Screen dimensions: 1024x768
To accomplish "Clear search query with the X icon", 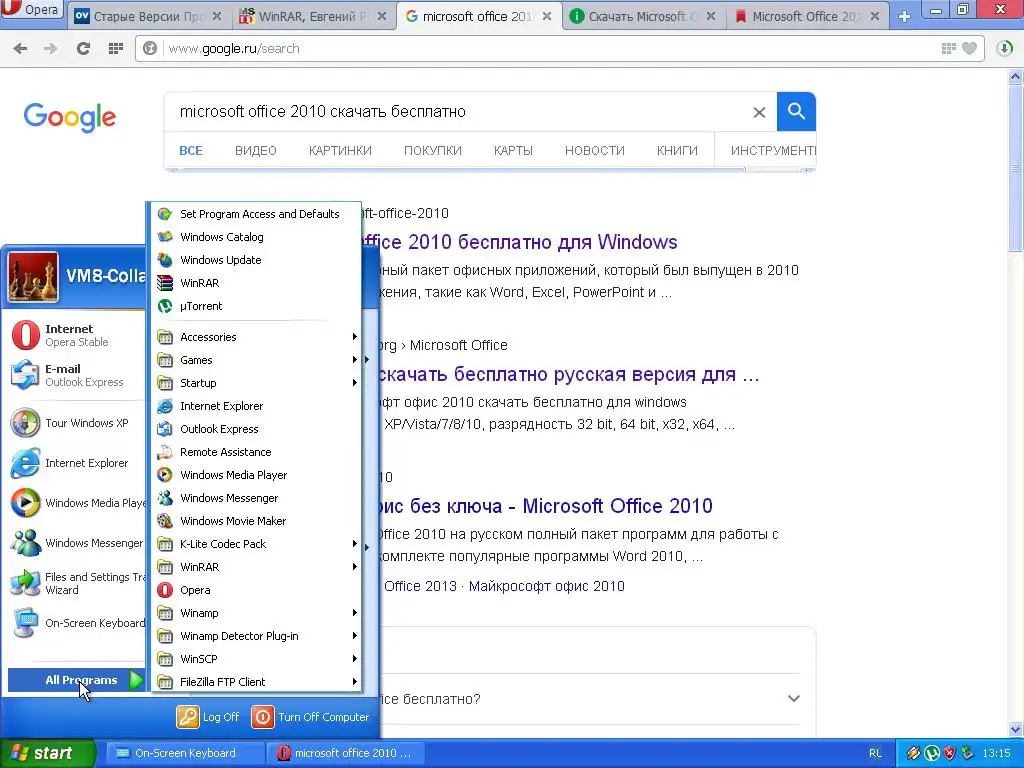I will coord(759,112).
